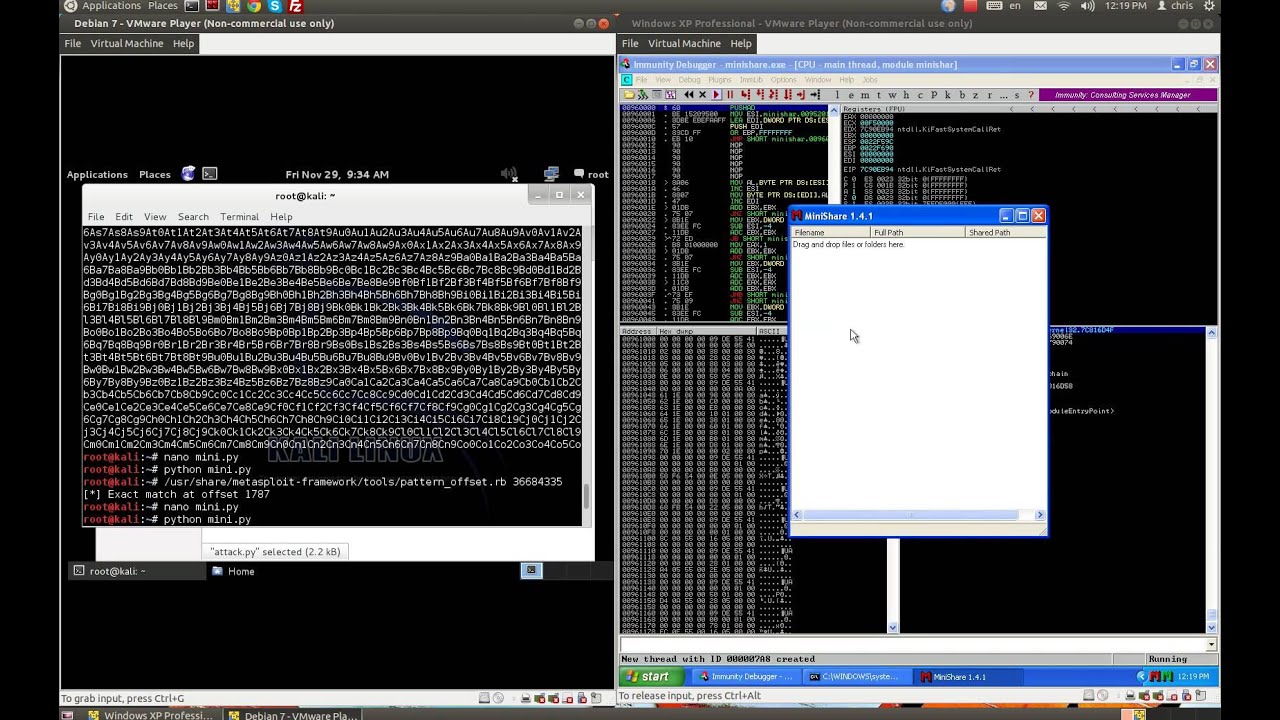Click the Shared Path column header in MiniShare
Image resolution: width=1280 pixels, height=720 pixels.
click(1005, 233)
